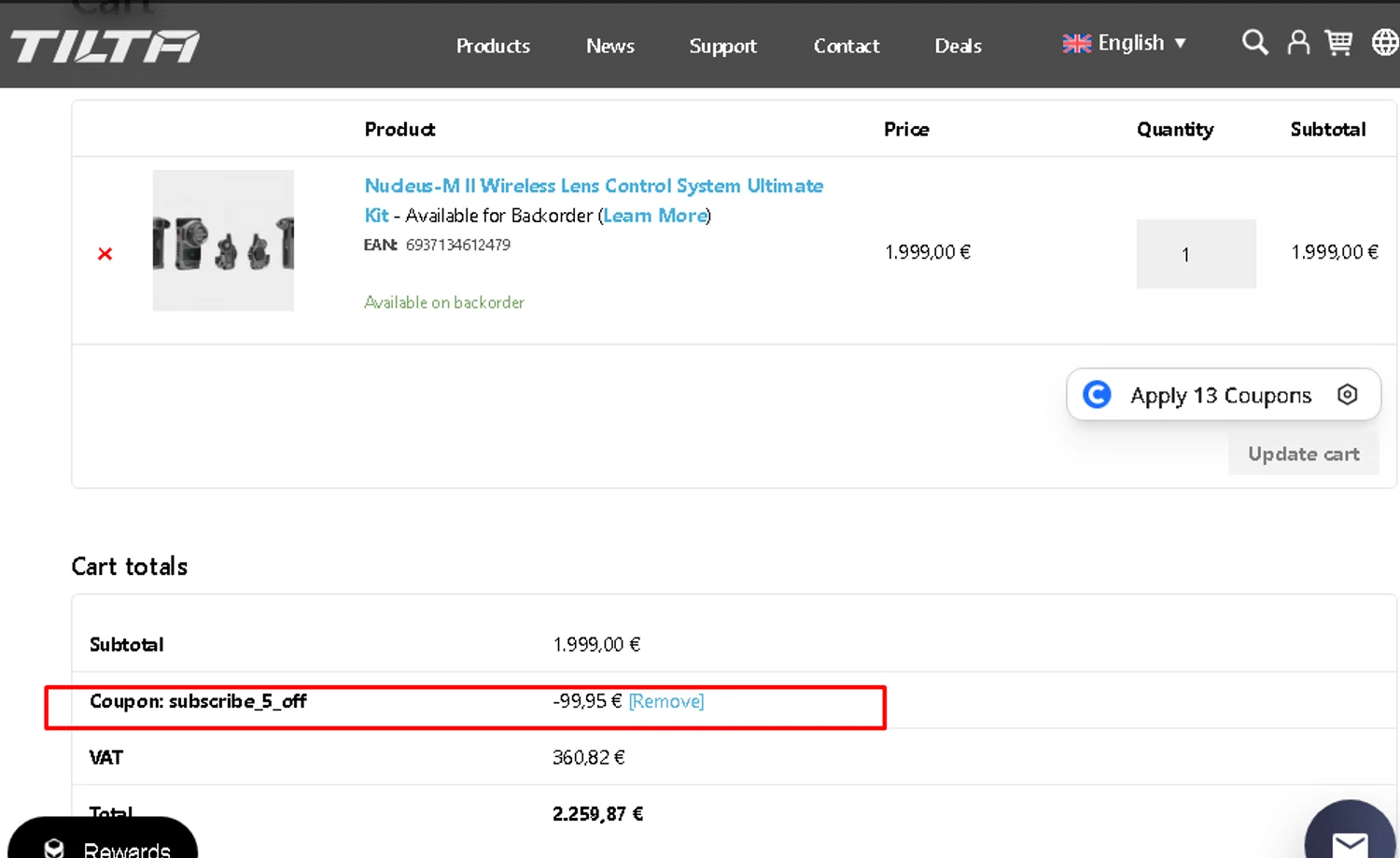Remove product with the red X
The width and height of the screenshot is (1400, 858).
pos(105,254)
